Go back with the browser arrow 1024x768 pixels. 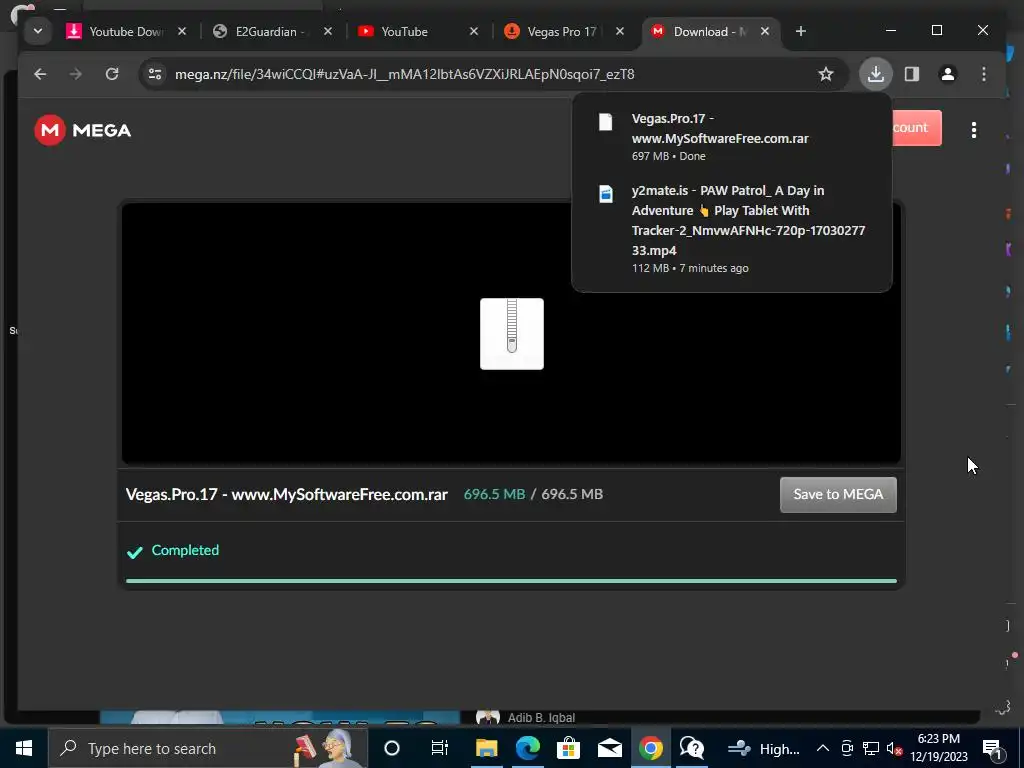click(x=40, y=74)
